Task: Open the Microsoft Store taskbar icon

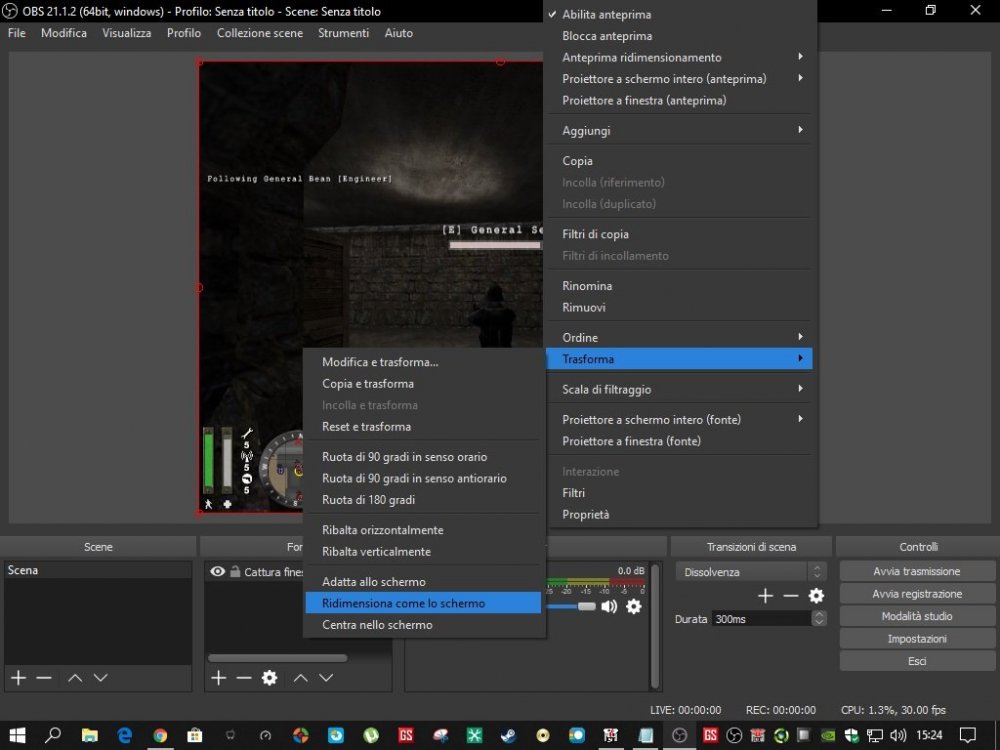Action: (195, 735)
